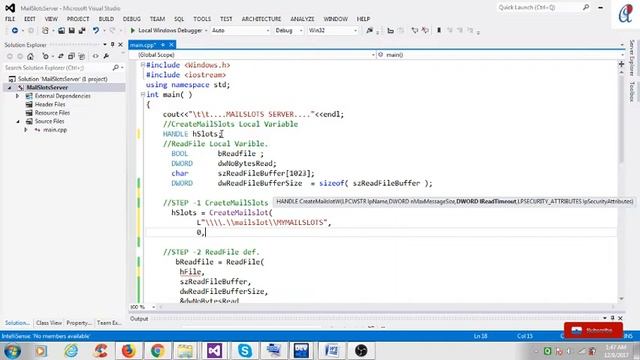Open the Server Explorer side tab

click(632, 57)
